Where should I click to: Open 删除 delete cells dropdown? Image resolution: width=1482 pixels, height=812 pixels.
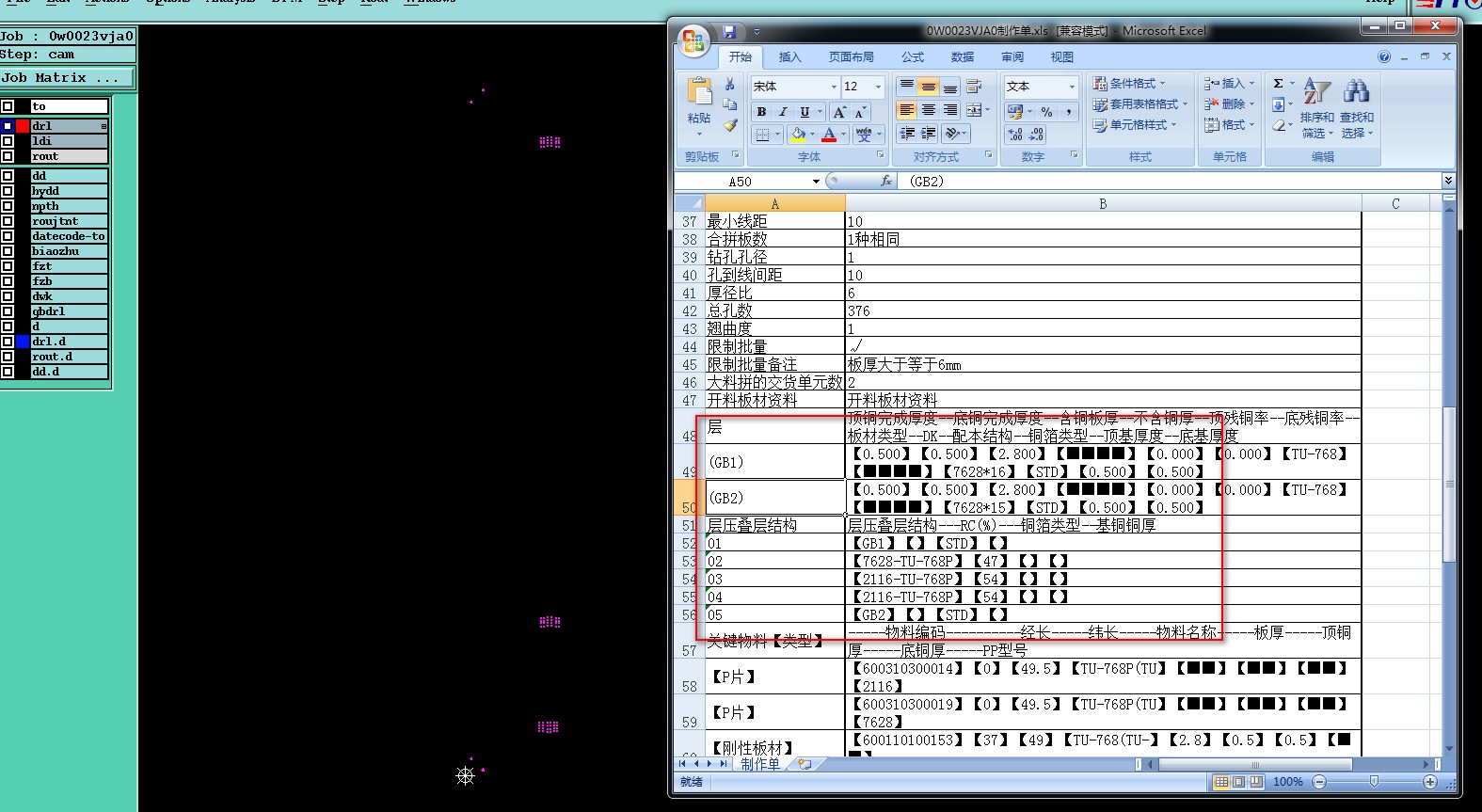(x=1230, y=104)
